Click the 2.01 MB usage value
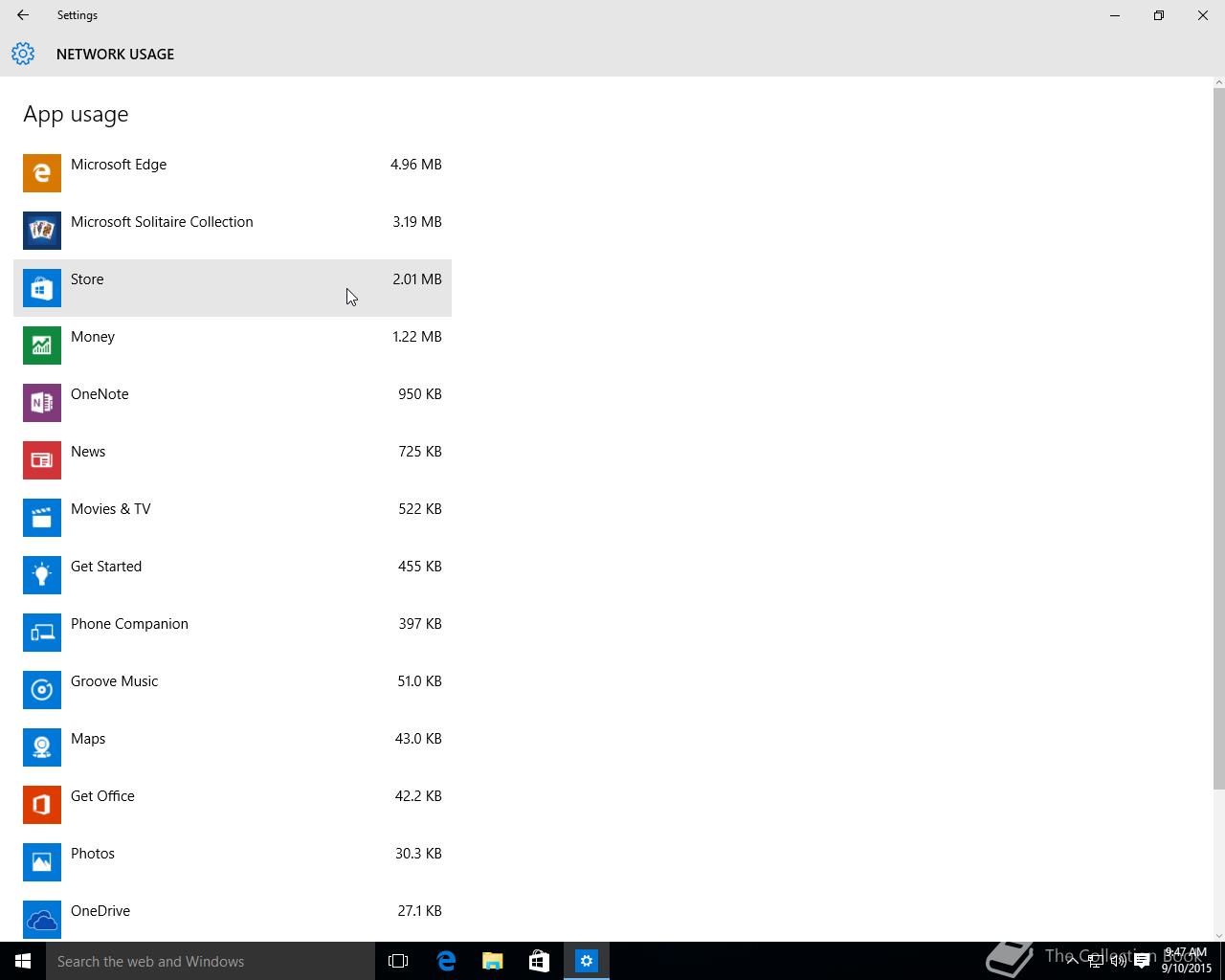 (417, 279)
